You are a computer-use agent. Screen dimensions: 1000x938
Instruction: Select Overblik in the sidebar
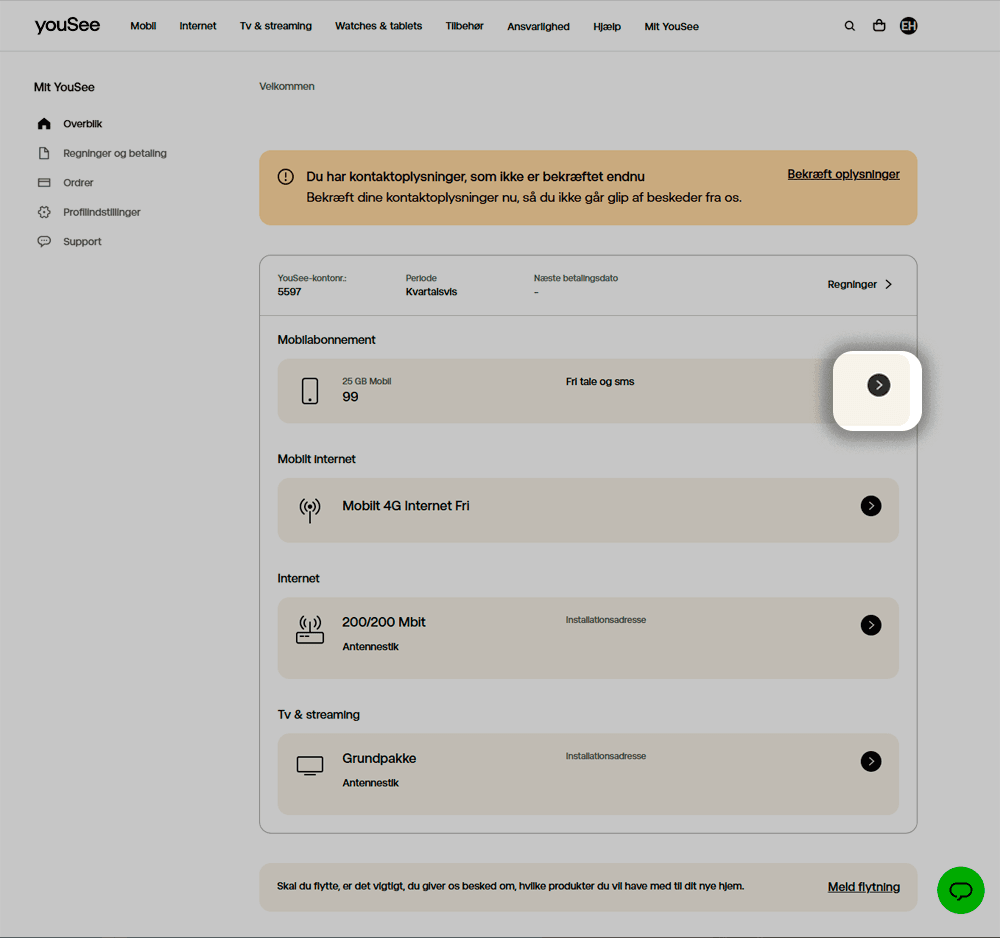point(82,124)
